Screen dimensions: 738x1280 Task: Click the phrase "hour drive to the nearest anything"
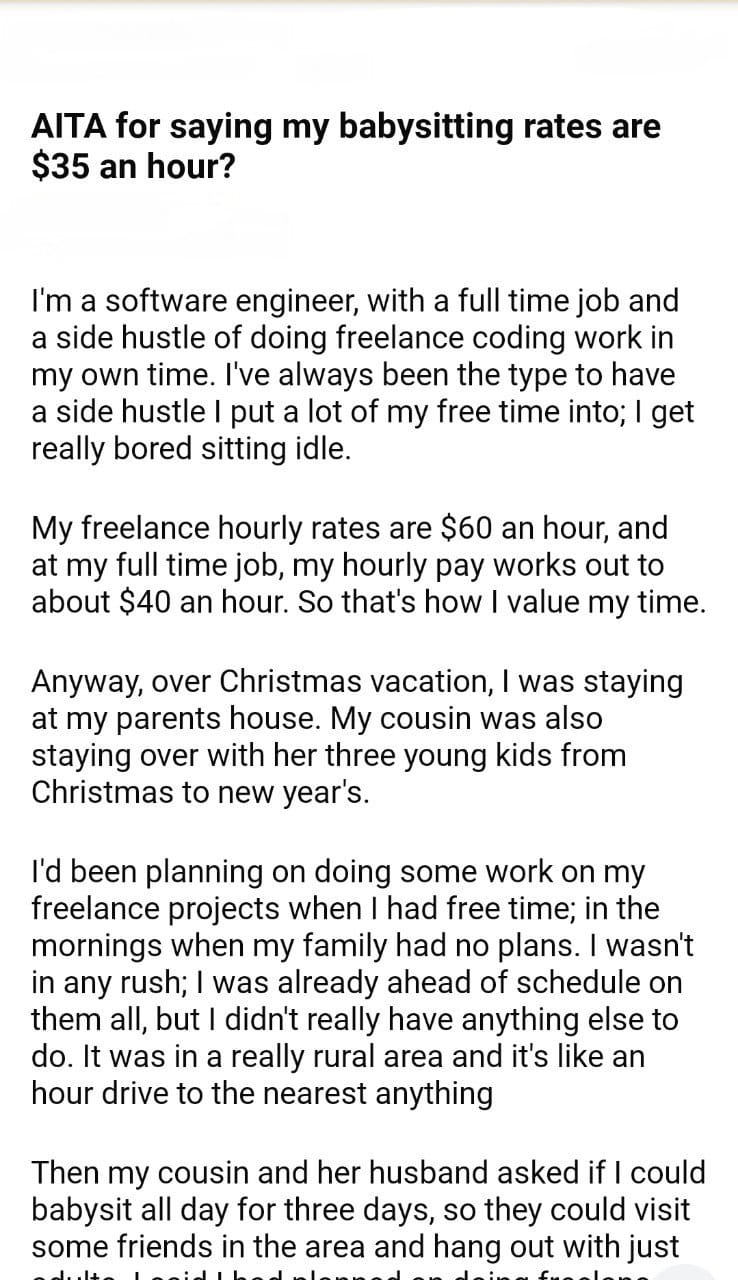click(262, 1094)
